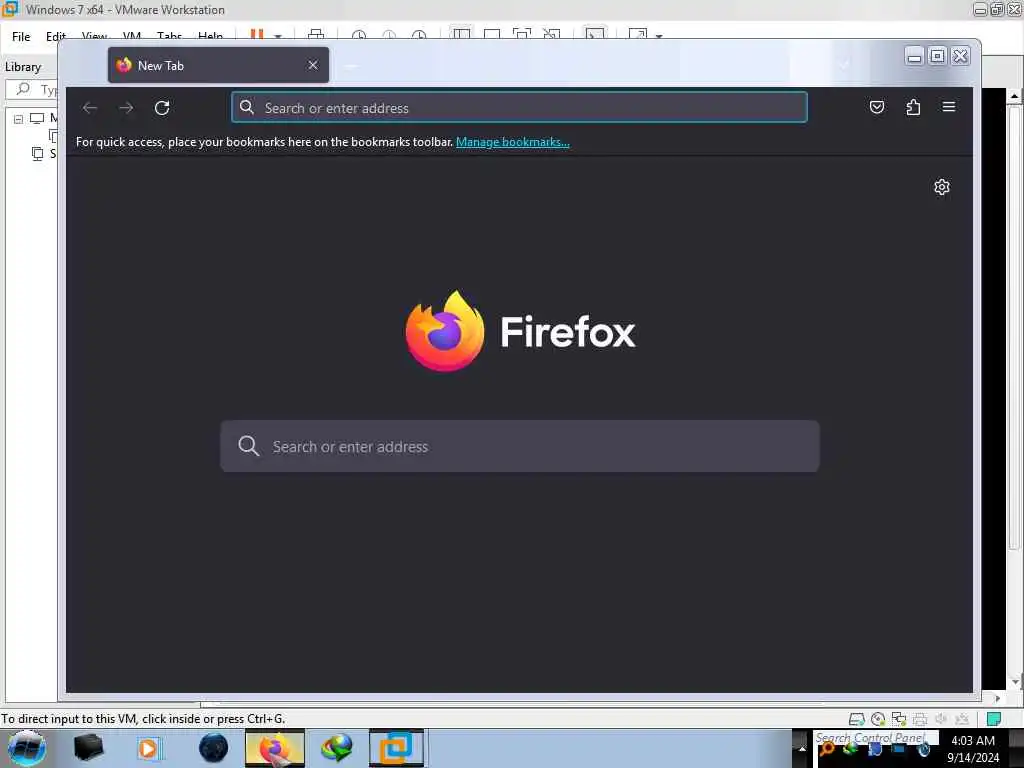Click VMware status bar hard disk icon
This screenshot has height=768, width=1024.
click(x=856, y=719)
